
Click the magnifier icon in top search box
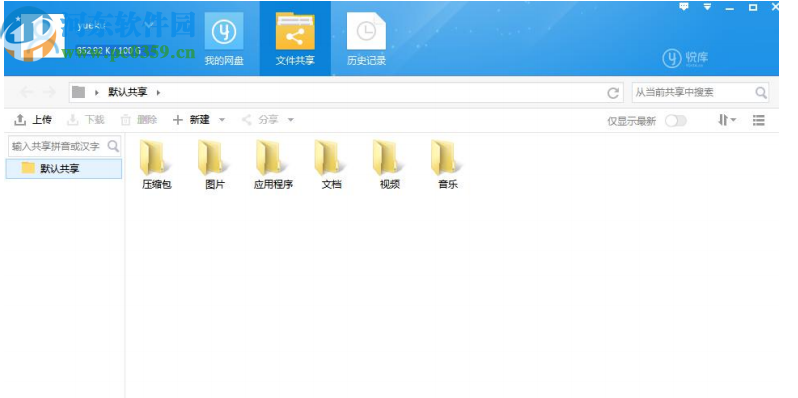(x=761, y=93)
